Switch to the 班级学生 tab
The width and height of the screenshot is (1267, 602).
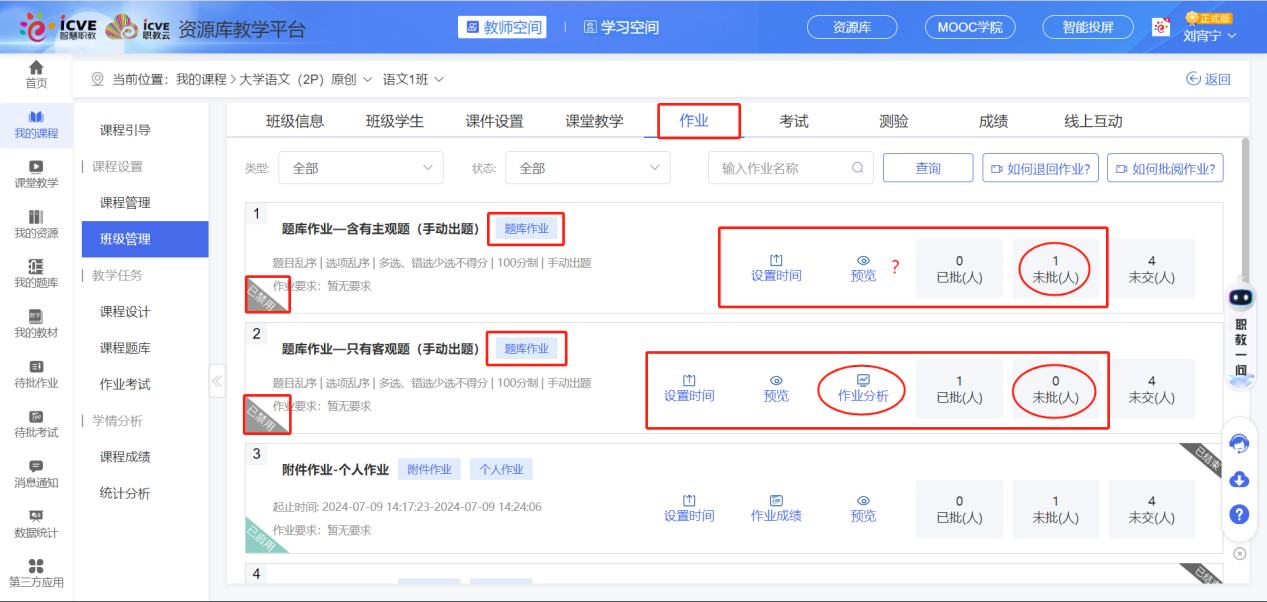[x=394, y=121]
